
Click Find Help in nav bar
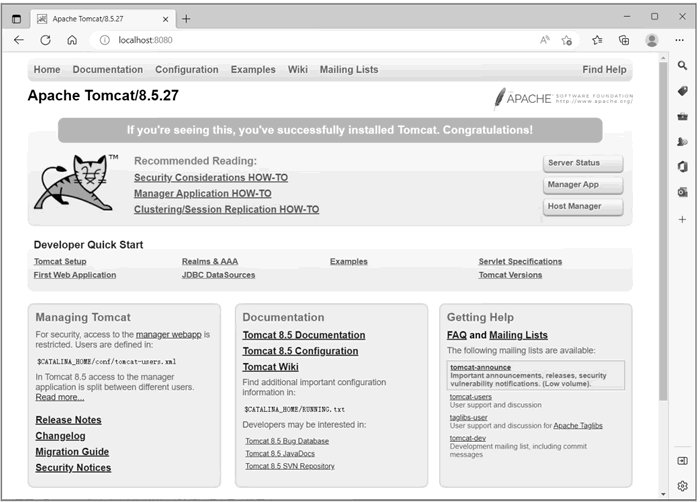(604, 70)
